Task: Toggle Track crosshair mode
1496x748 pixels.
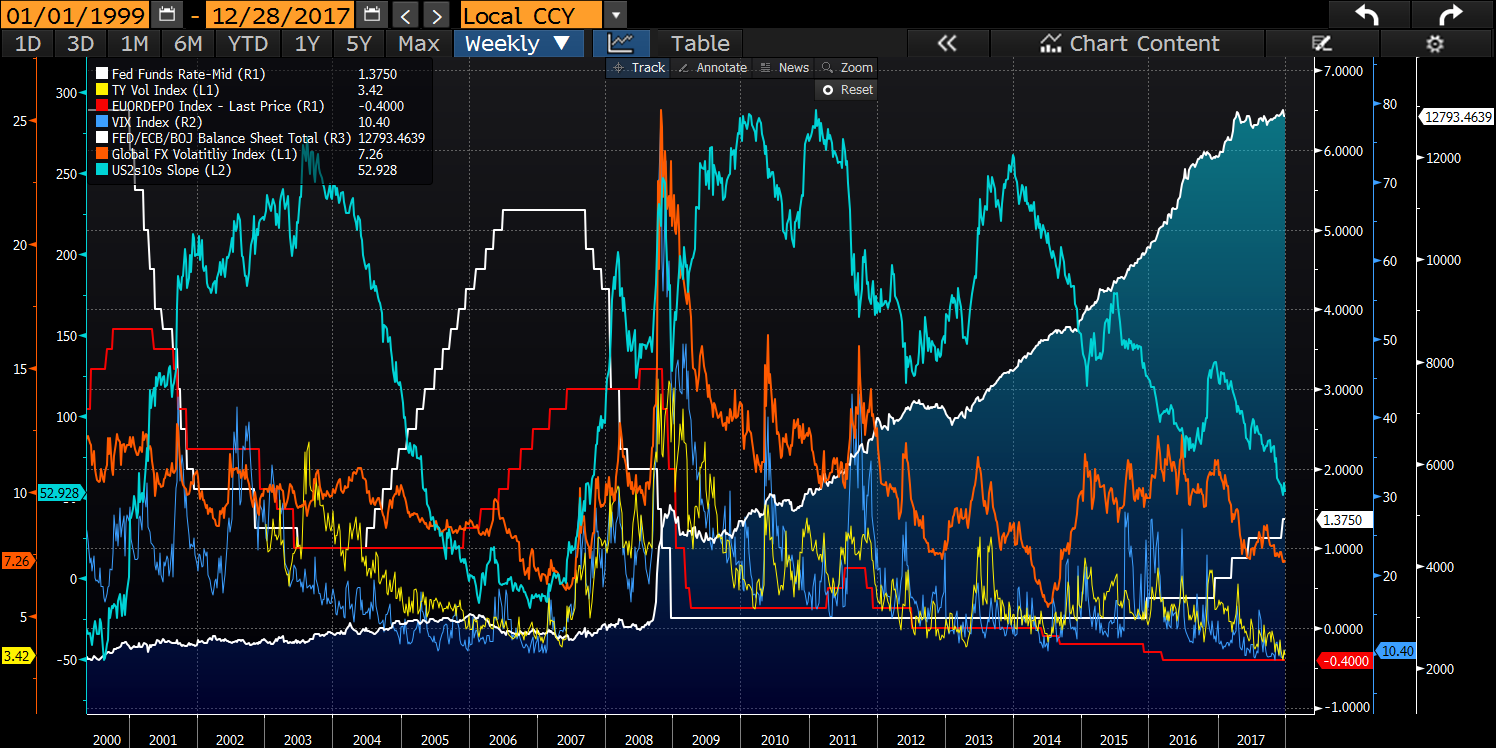Action: click(x=638, y=67)
